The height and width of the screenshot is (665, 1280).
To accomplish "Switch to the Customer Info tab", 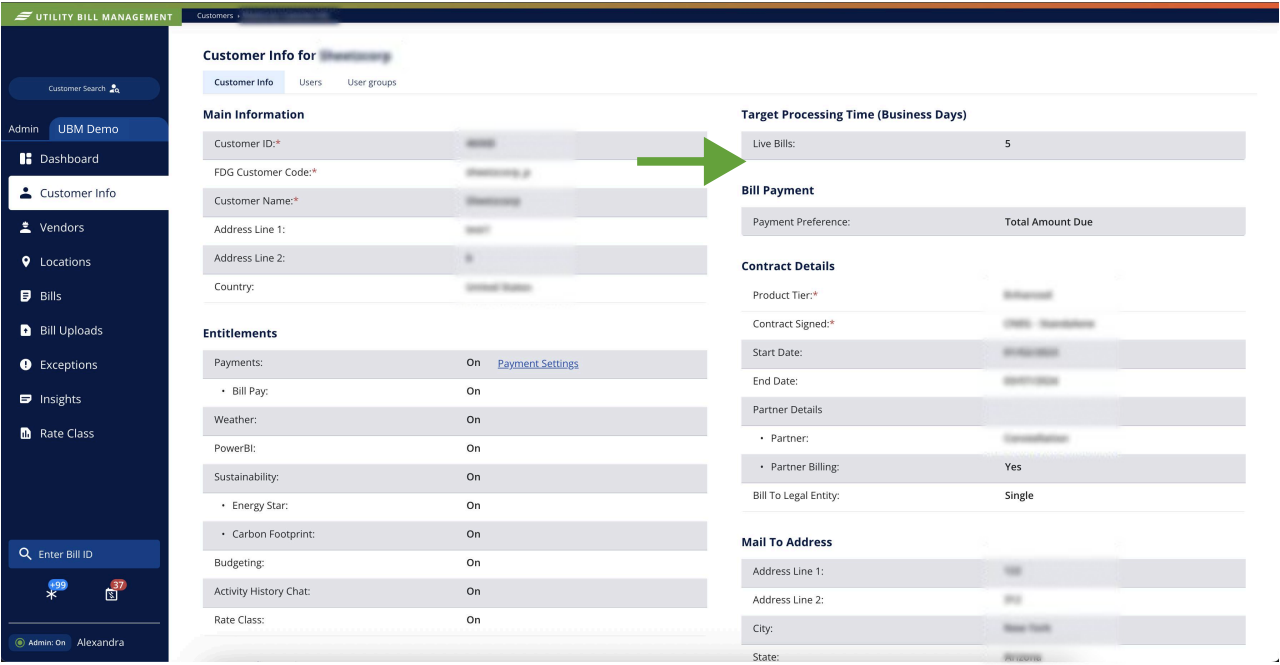I will point(243,82).
